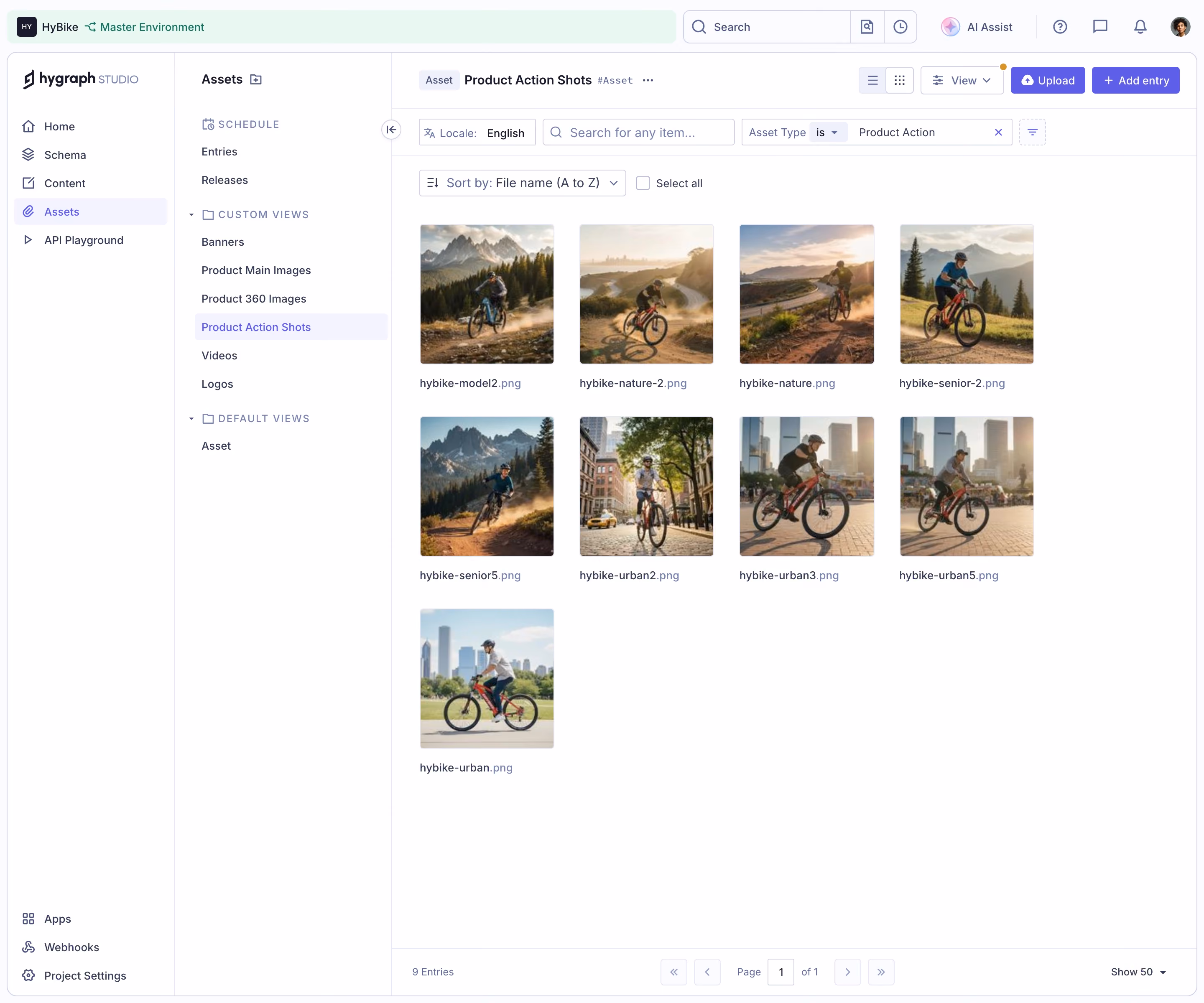1204x1003 pixels.
Task: Tick the Select all checkbox
Action: pos(643,183)
